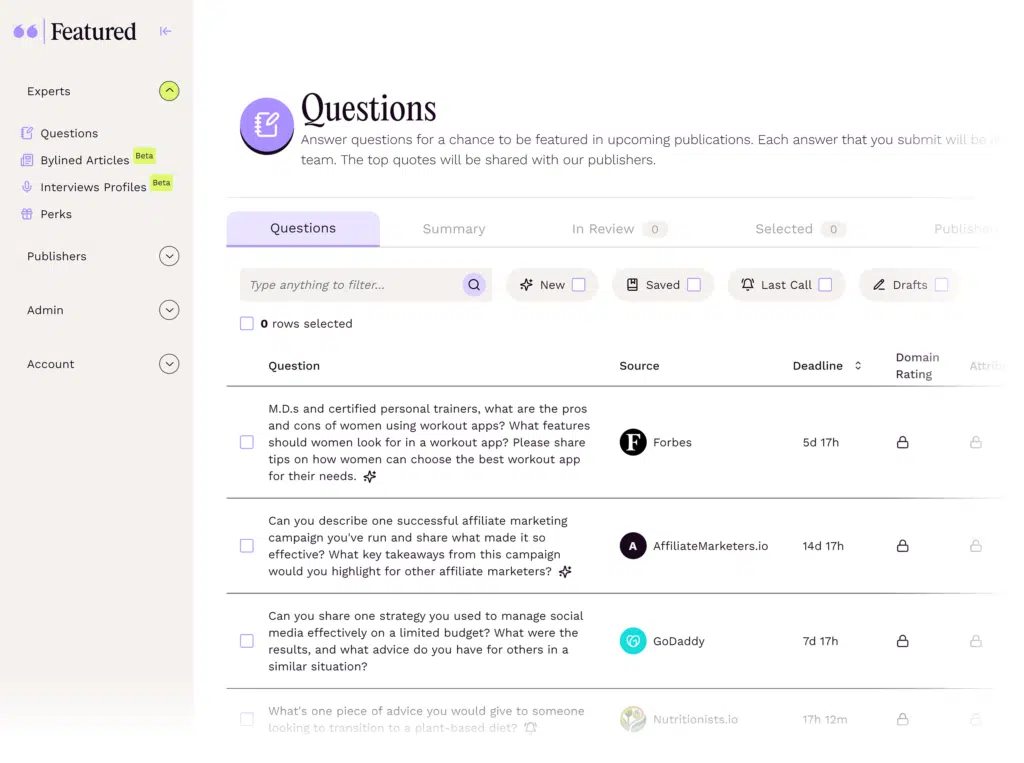Image resolution: width=1024 pixels, height=763 pixels.
Task: Select the Forbes workout apps question row checkbox
Action: pyautogui.click(x=247, y=442)
